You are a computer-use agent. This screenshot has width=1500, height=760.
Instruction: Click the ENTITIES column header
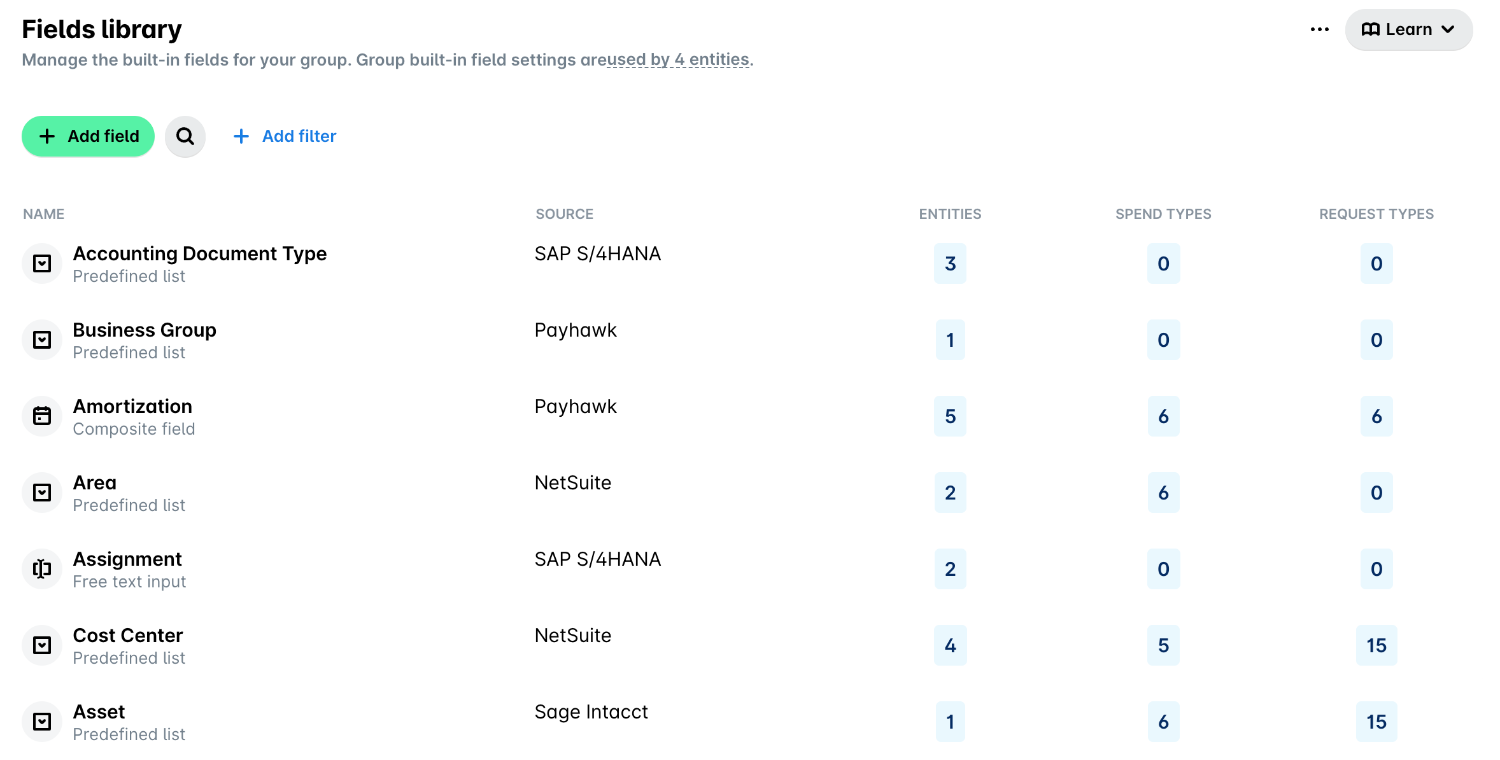tap(950, 214)
